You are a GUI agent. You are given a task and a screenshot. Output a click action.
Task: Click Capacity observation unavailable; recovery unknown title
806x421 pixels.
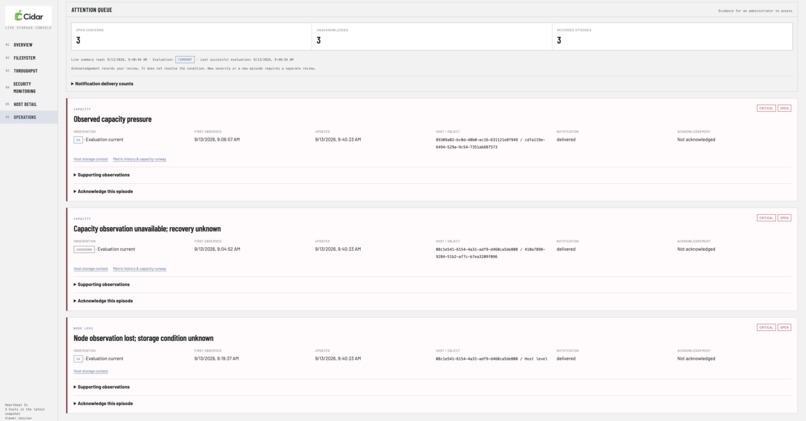pos(147,229)
